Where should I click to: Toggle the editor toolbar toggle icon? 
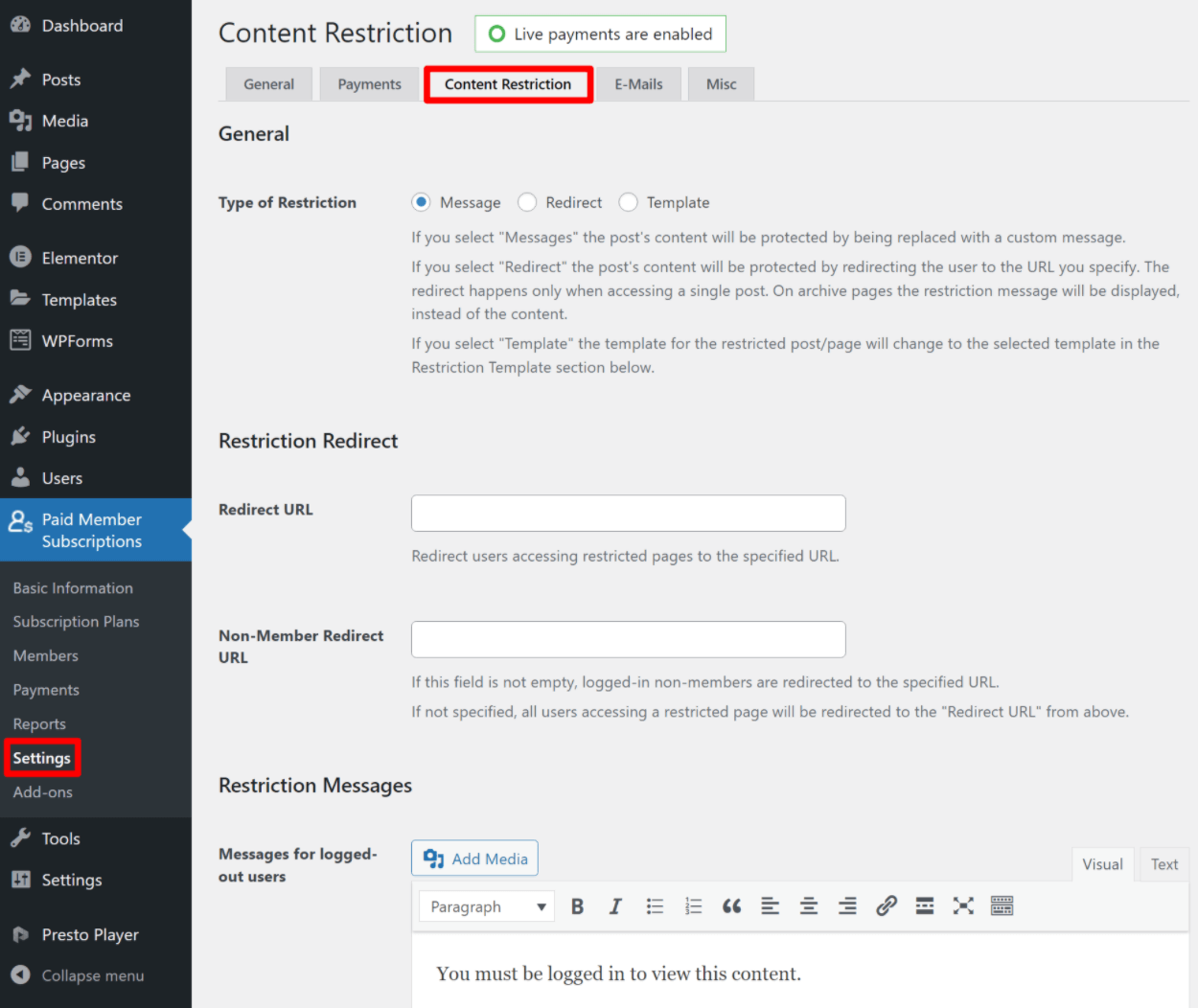[1002, 906]
